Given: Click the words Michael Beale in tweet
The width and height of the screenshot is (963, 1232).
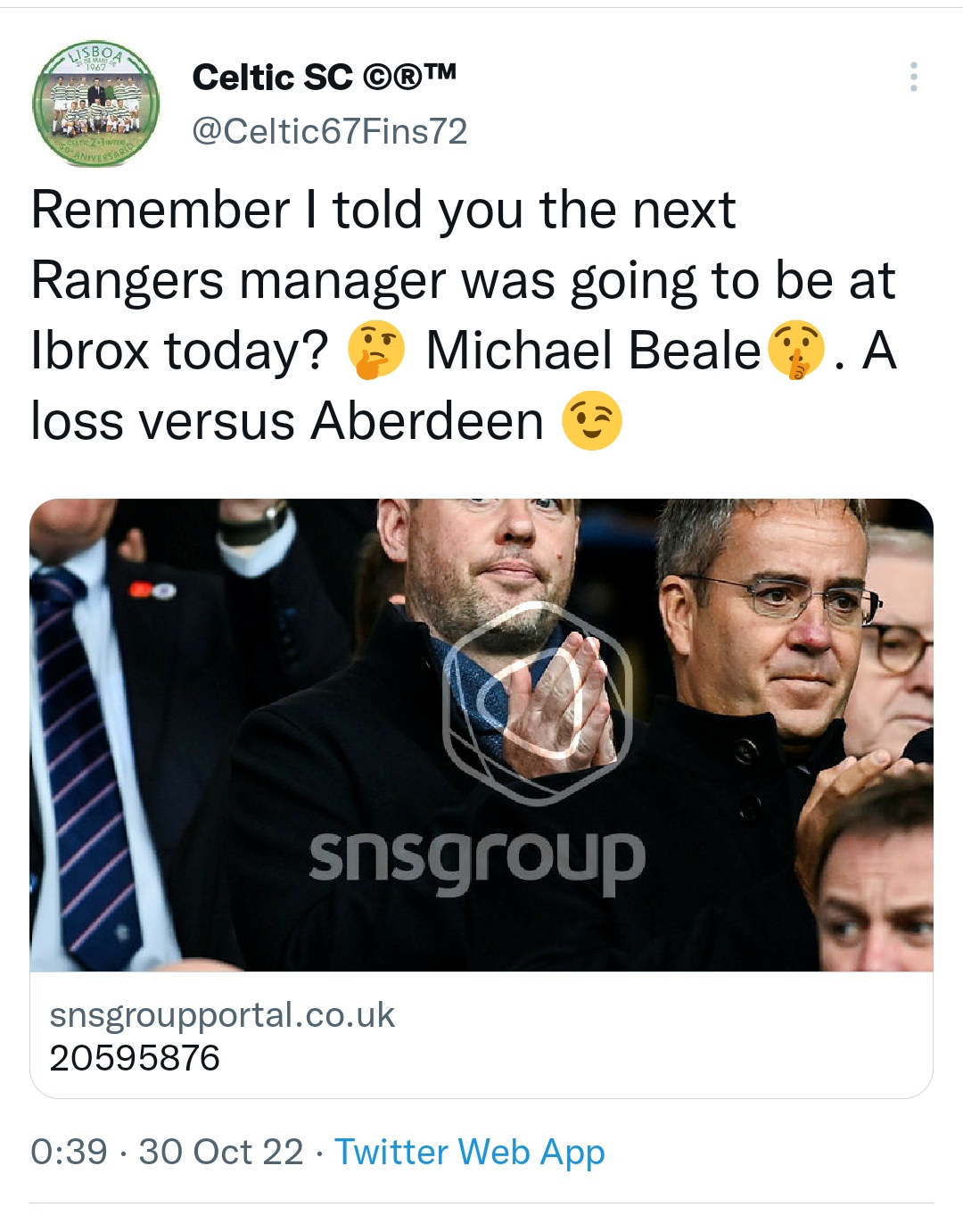Looking at the screenshot, I should [593, 350].
